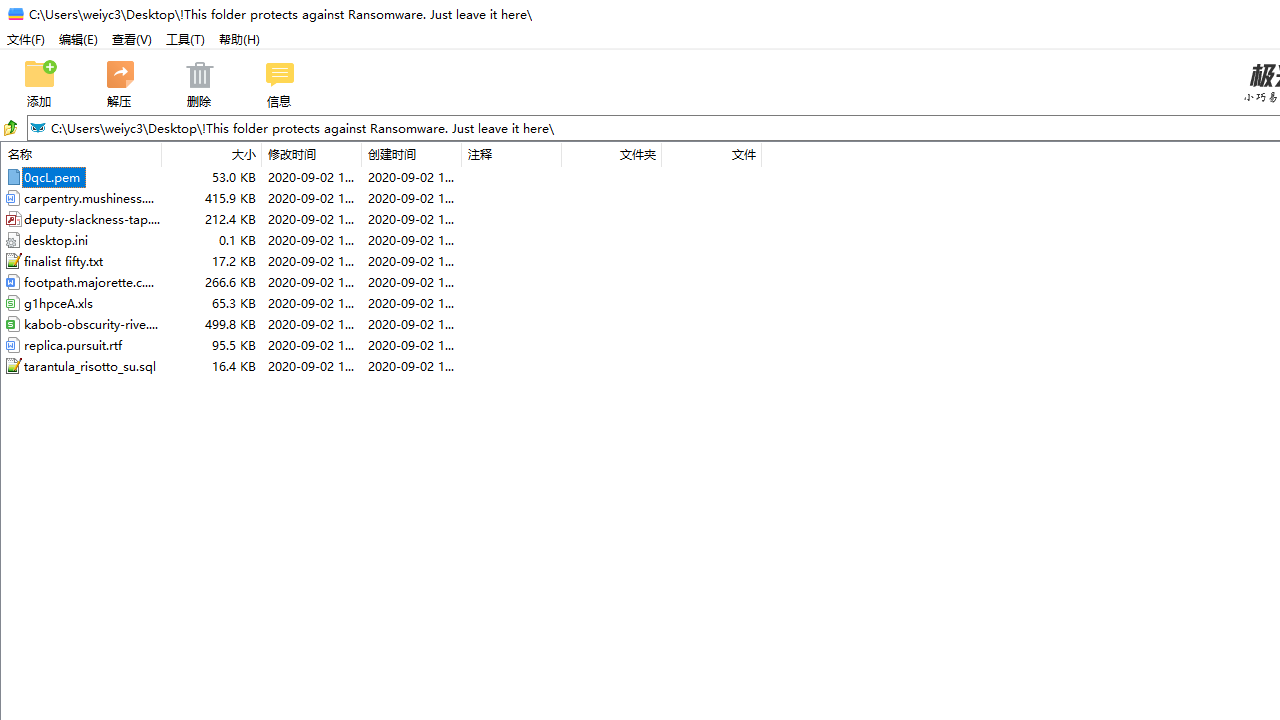The height and width of the screenshot is (720, 1280).
Task: Select the 0qcL.pem file entry
Action: coord(53,178)
